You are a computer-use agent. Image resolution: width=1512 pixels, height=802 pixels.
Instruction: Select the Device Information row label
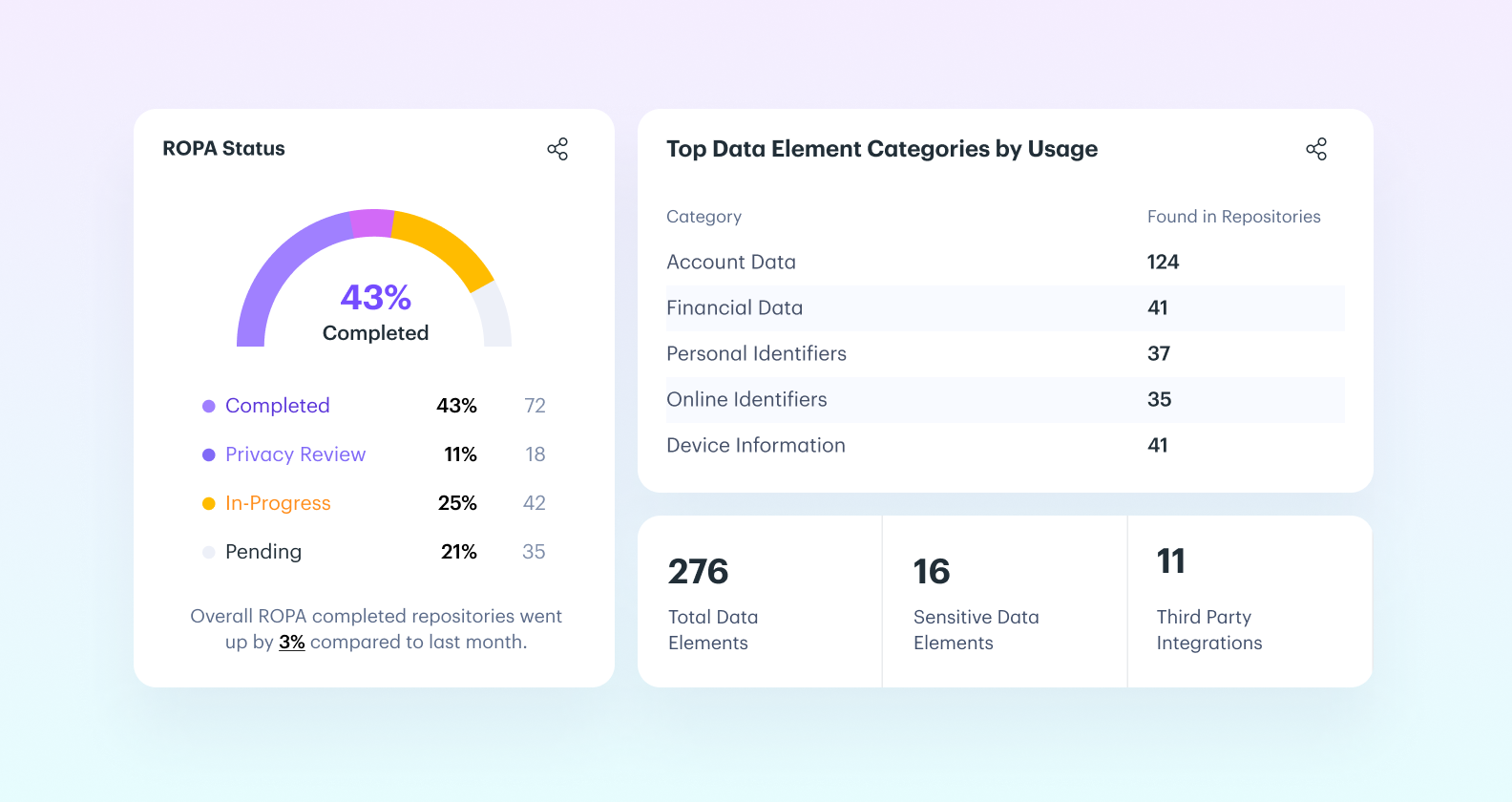756,445
